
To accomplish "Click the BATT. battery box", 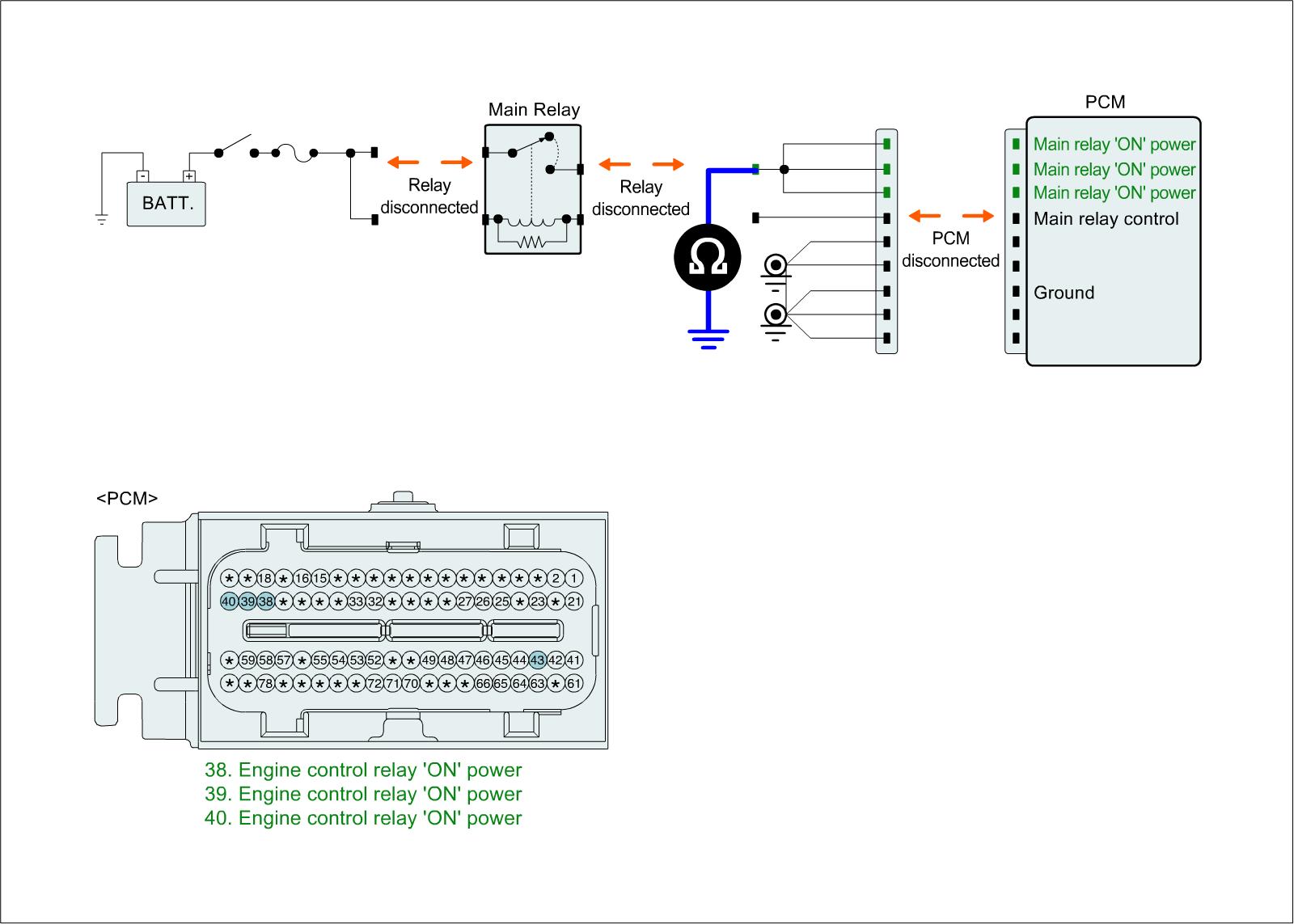I will pyautogui.click(x=167, y=202).
